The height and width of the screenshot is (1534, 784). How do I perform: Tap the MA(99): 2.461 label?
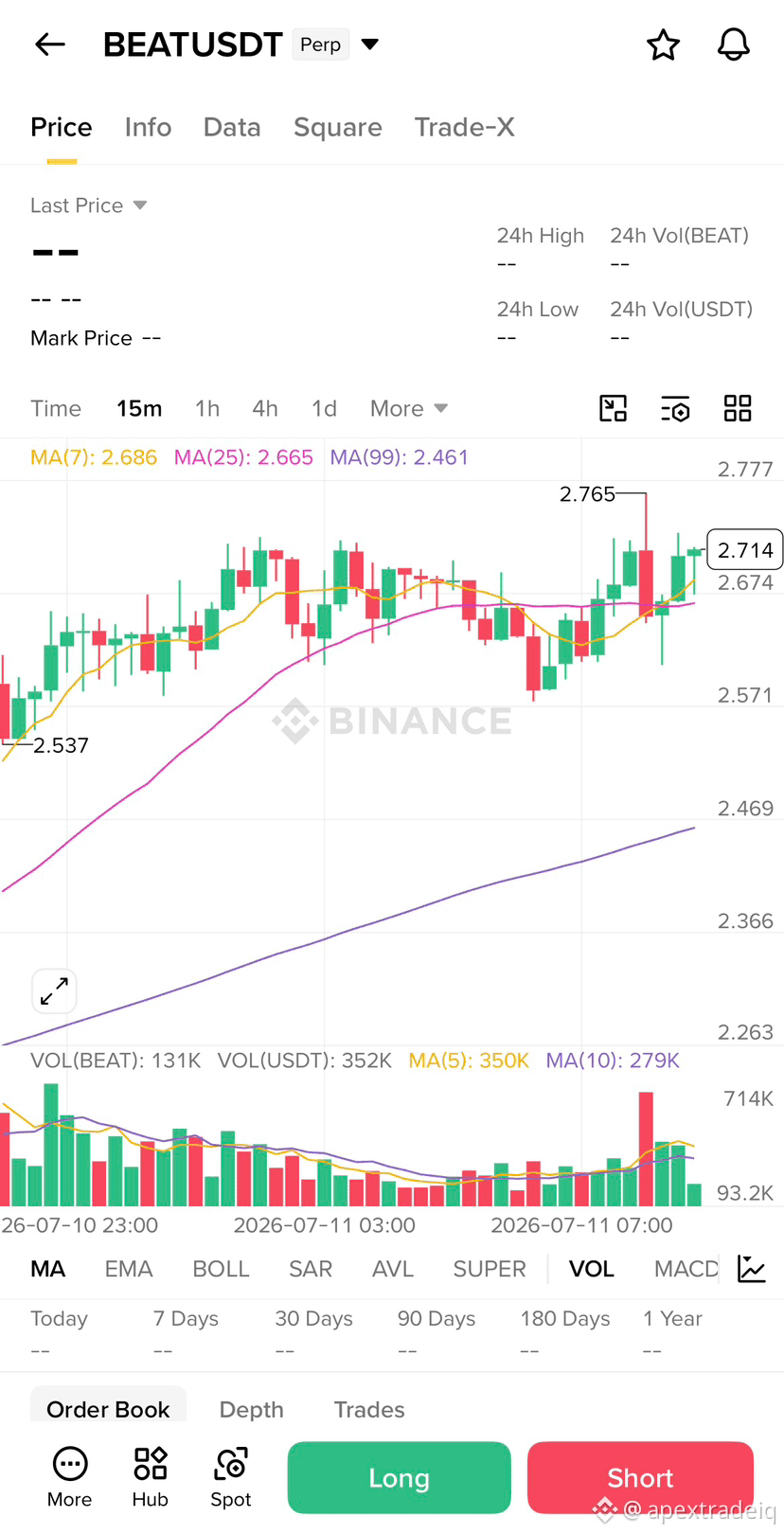click(x=400, y=457)
